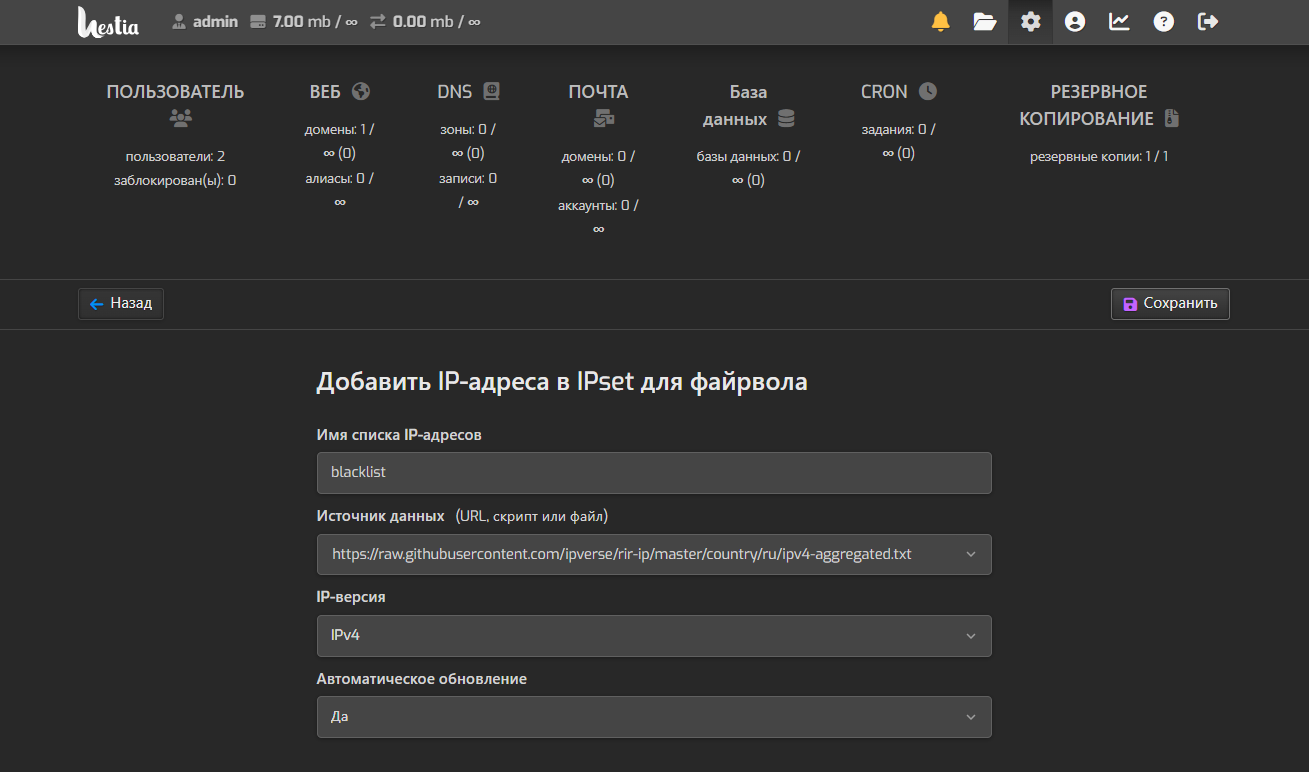Viewport: 1309px width, 772px height.
Task: Click the disk usage icon in header
Action: click(257, 21)
